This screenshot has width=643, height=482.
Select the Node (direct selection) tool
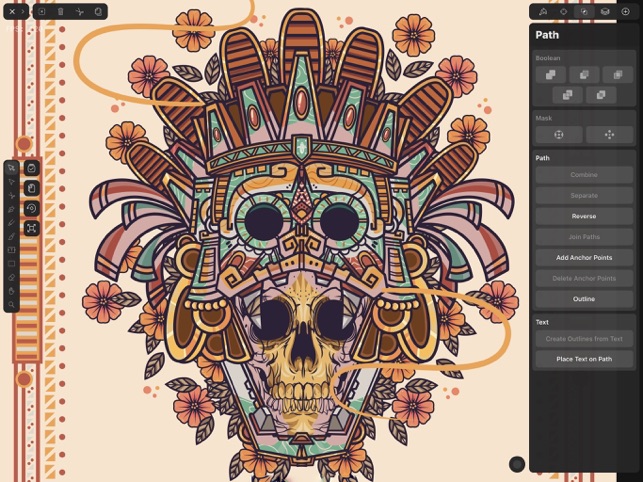tap(11, 182)
